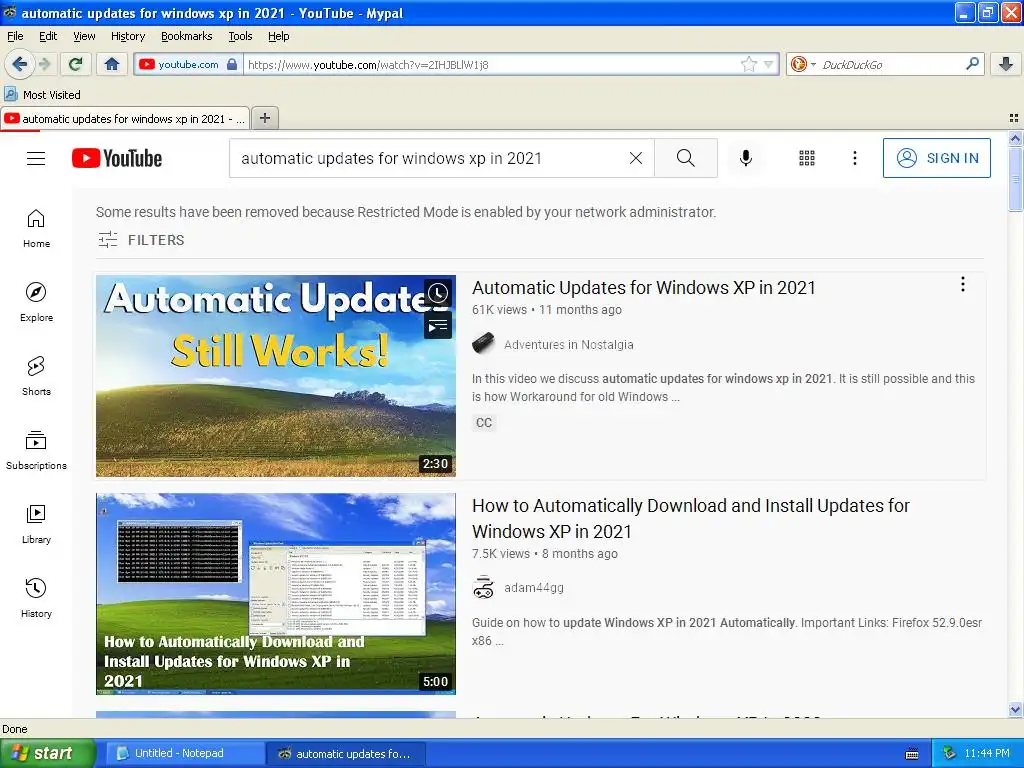
Task: Open the Tools menu
Action: click(x=240, y=36)
